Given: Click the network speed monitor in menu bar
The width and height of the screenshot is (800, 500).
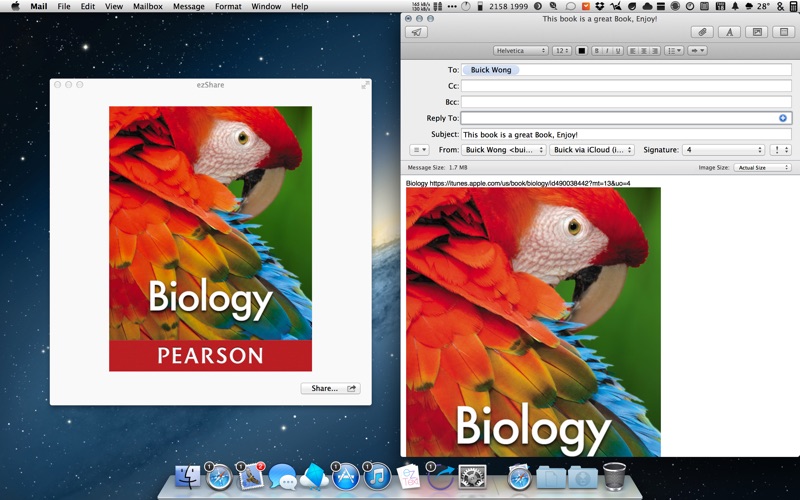Looking at the screenshot, I should [x=419, y=6].
